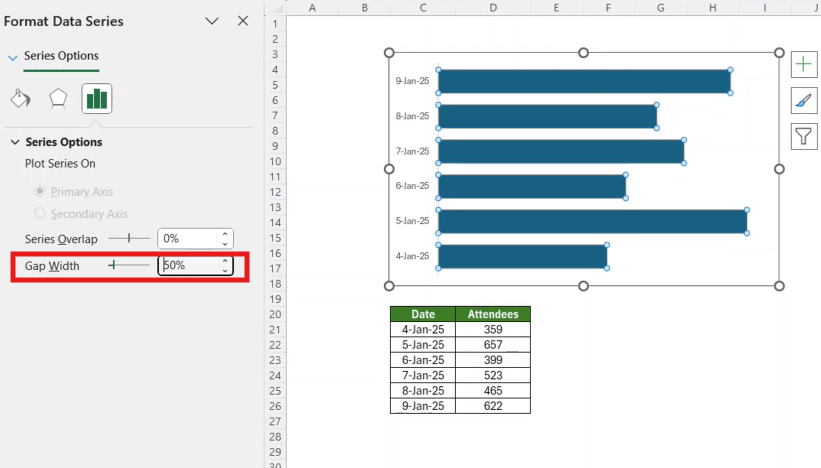Increase Series Overlap with up arrow
The width and height of the screenshot is (821, 468).
coord(225,234)
